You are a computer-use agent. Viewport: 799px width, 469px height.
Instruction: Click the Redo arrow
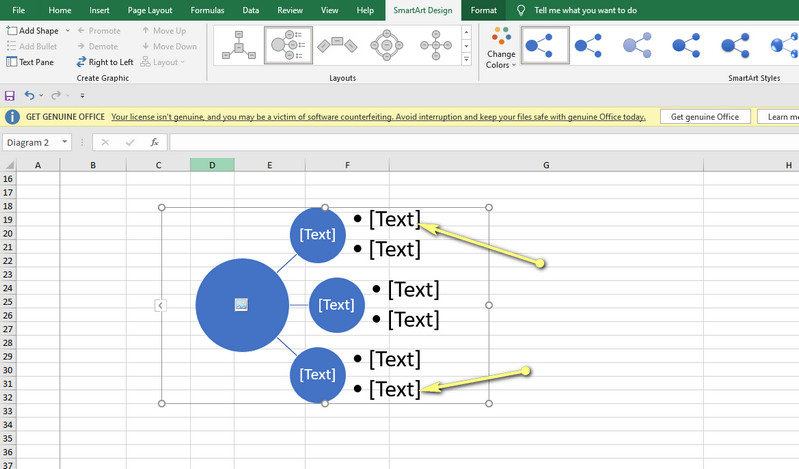click(56, 95)
